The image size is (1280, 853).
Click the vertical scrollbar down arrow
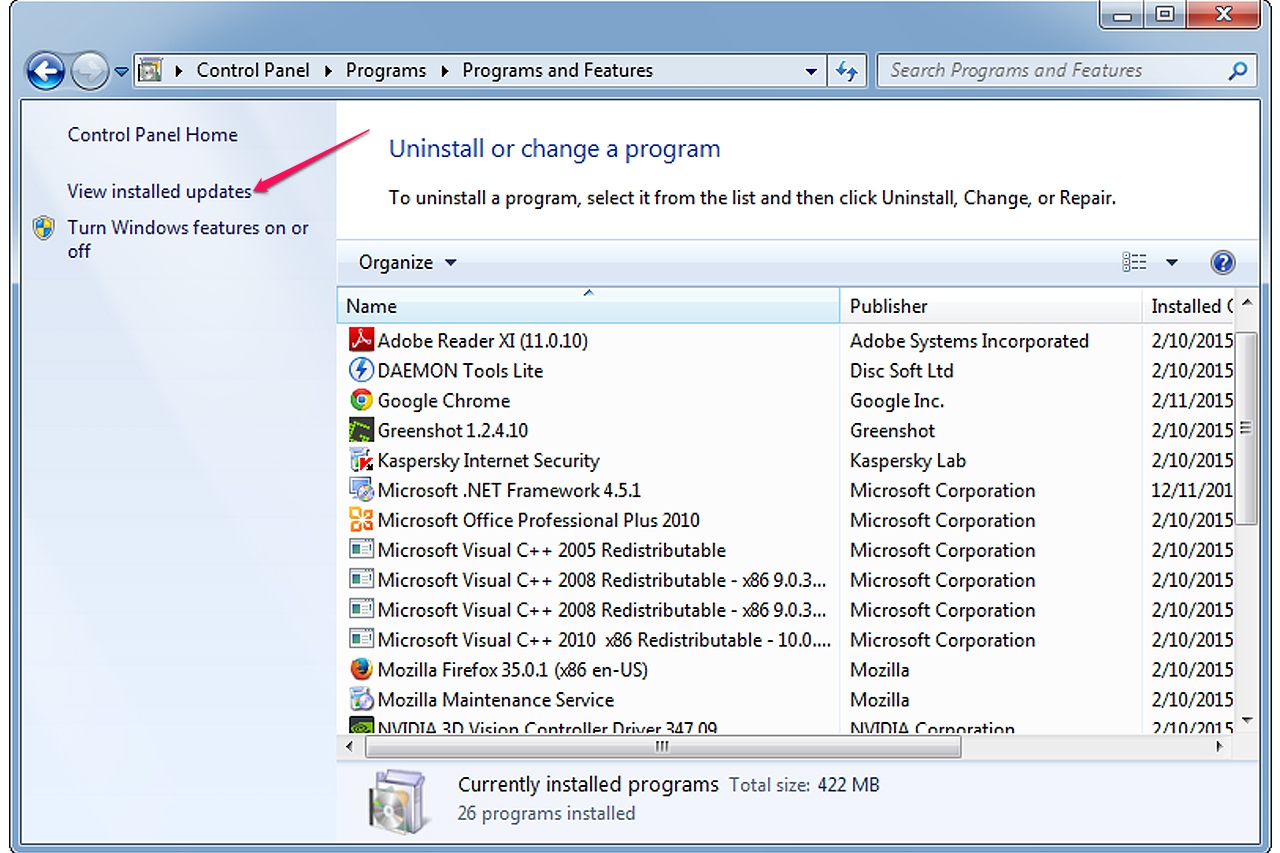[x=1246, y=721]
